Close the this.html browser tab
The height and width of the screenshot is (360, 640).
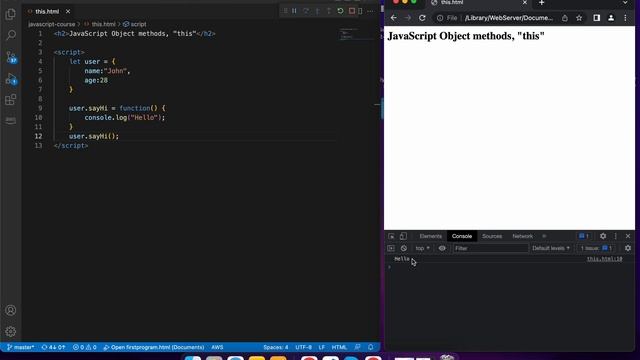(x=525, y=2)
